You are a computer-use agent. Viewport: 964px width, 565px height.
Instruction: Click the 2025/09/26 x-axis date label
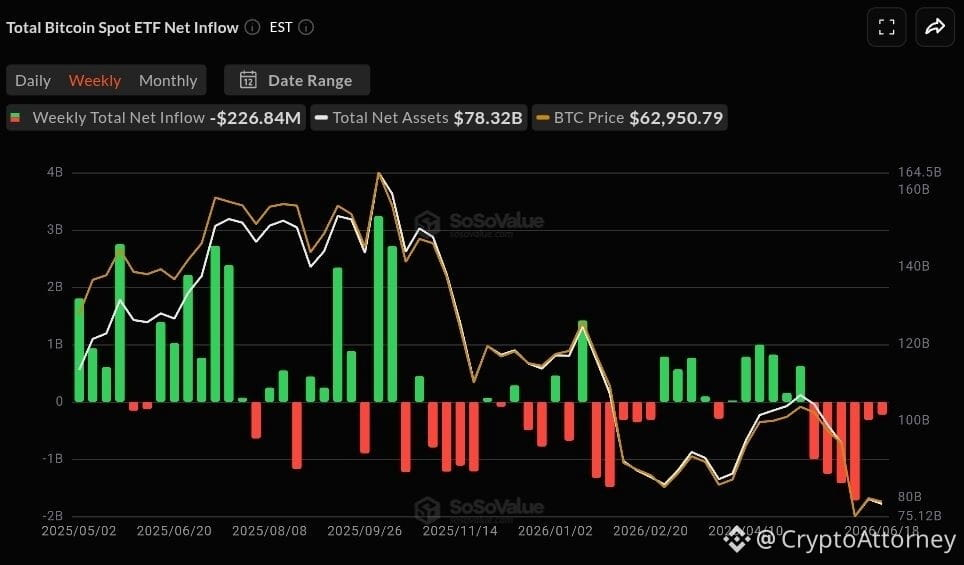click(x=365, y=531)
